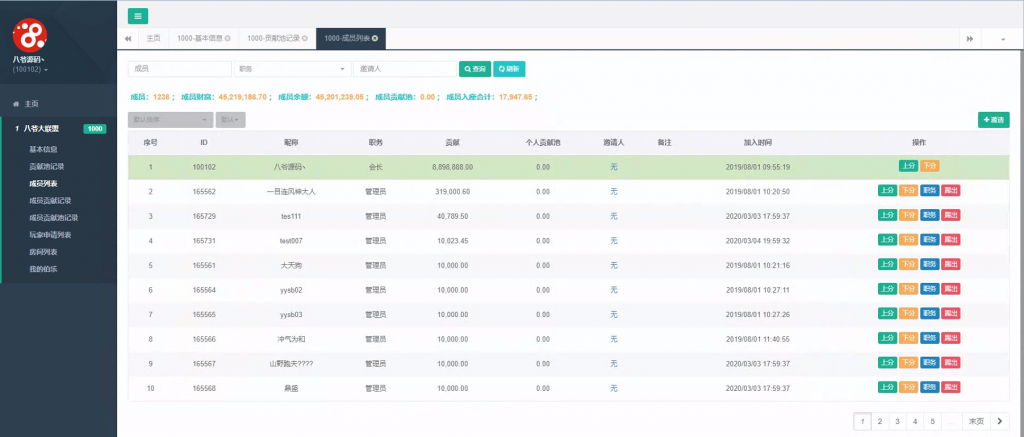Click the 刷新 refresh button
The width and height of the screenshot is (1024, 437).
(x=509, y=69)
